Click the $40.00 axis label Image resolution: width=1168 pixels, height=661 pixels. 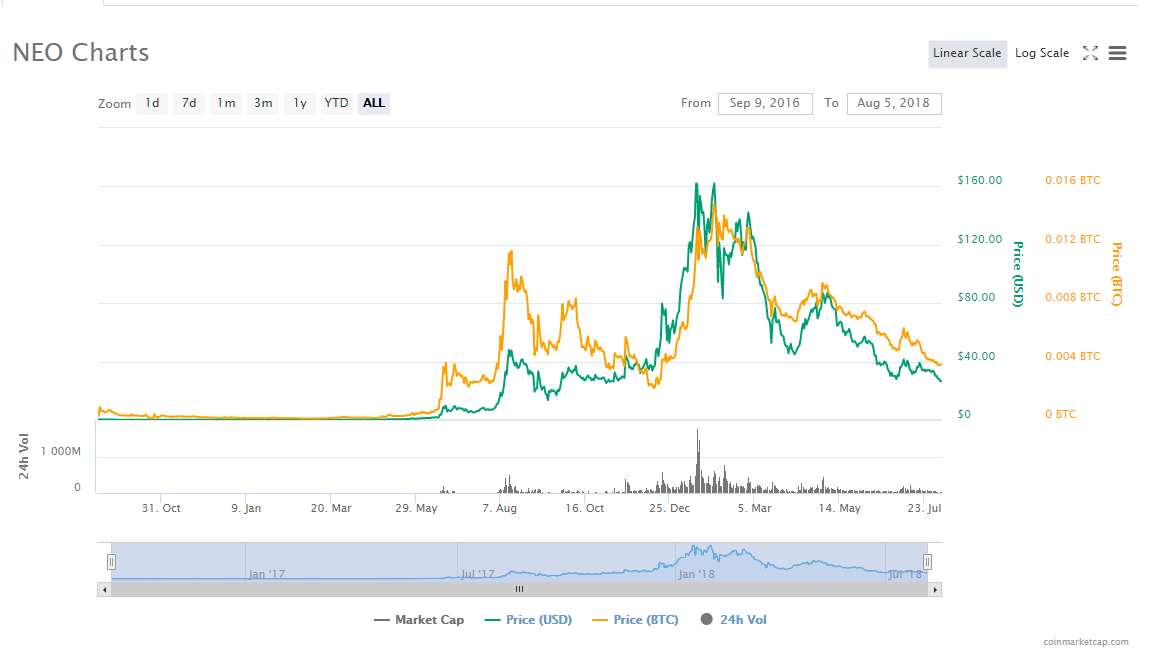click(977, 356)
